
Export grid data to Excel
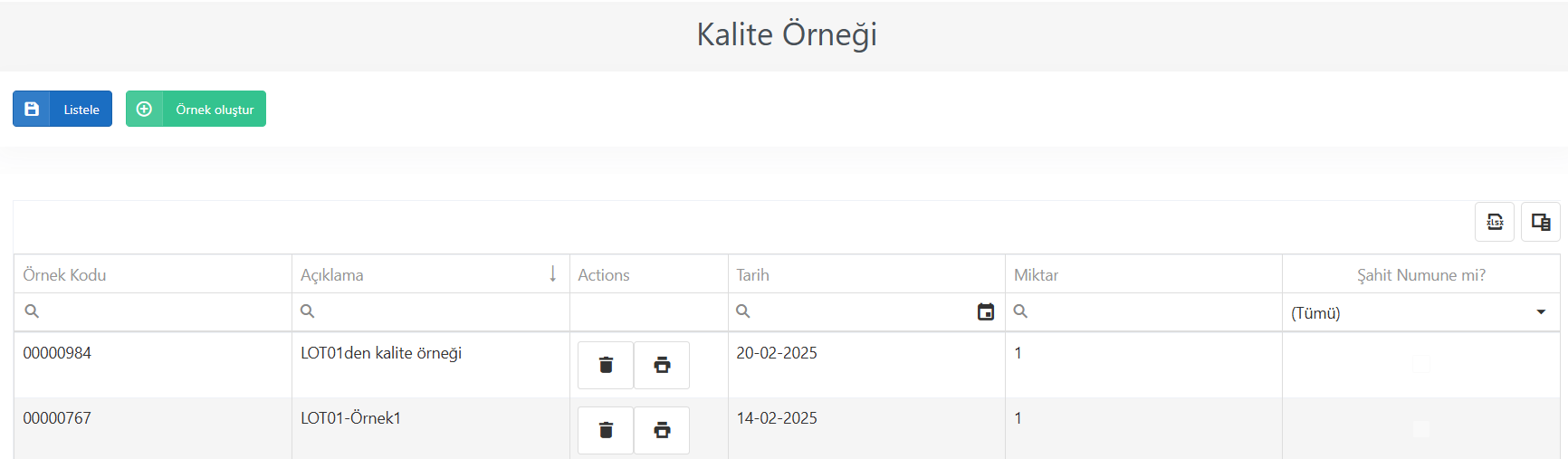click(1495, 222)
